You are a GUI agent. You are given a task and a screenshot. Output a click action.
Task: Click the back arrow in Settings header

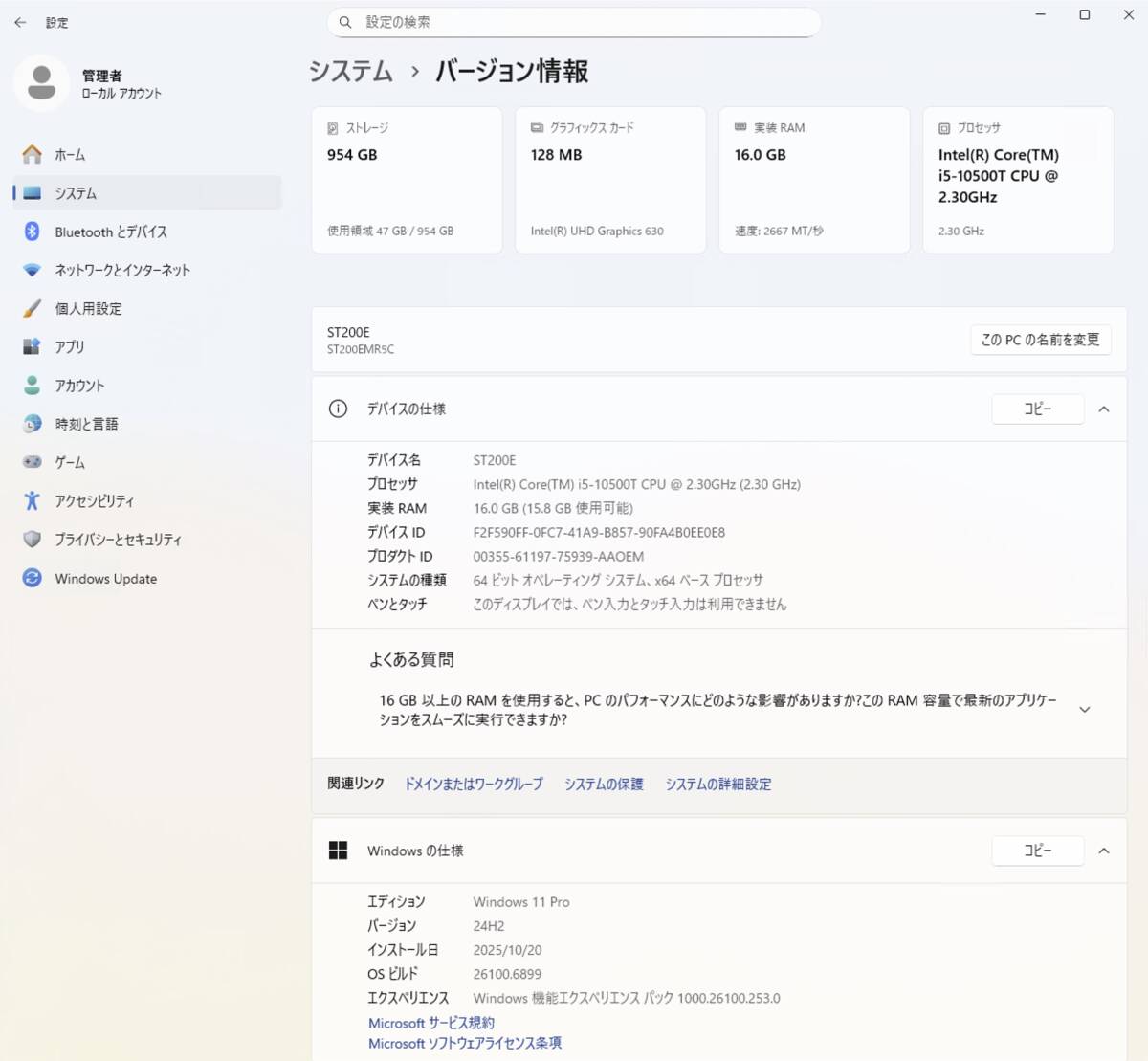(x=20, y=22)
